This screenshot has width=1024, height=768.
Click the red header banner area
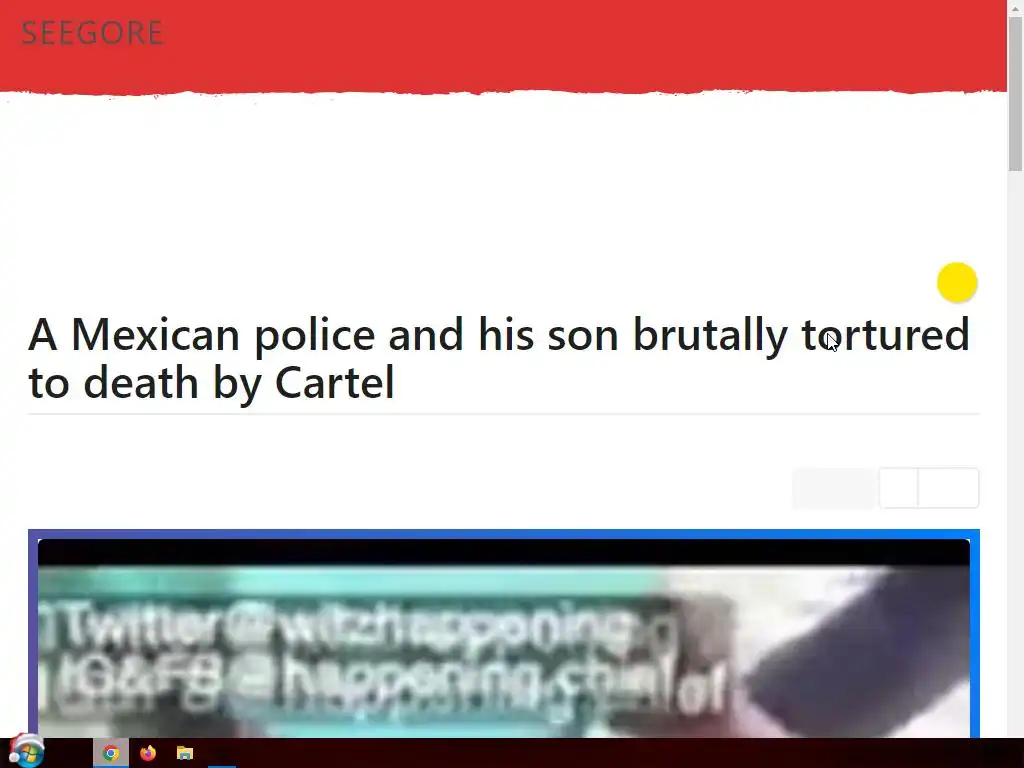[x=504, y=46]
